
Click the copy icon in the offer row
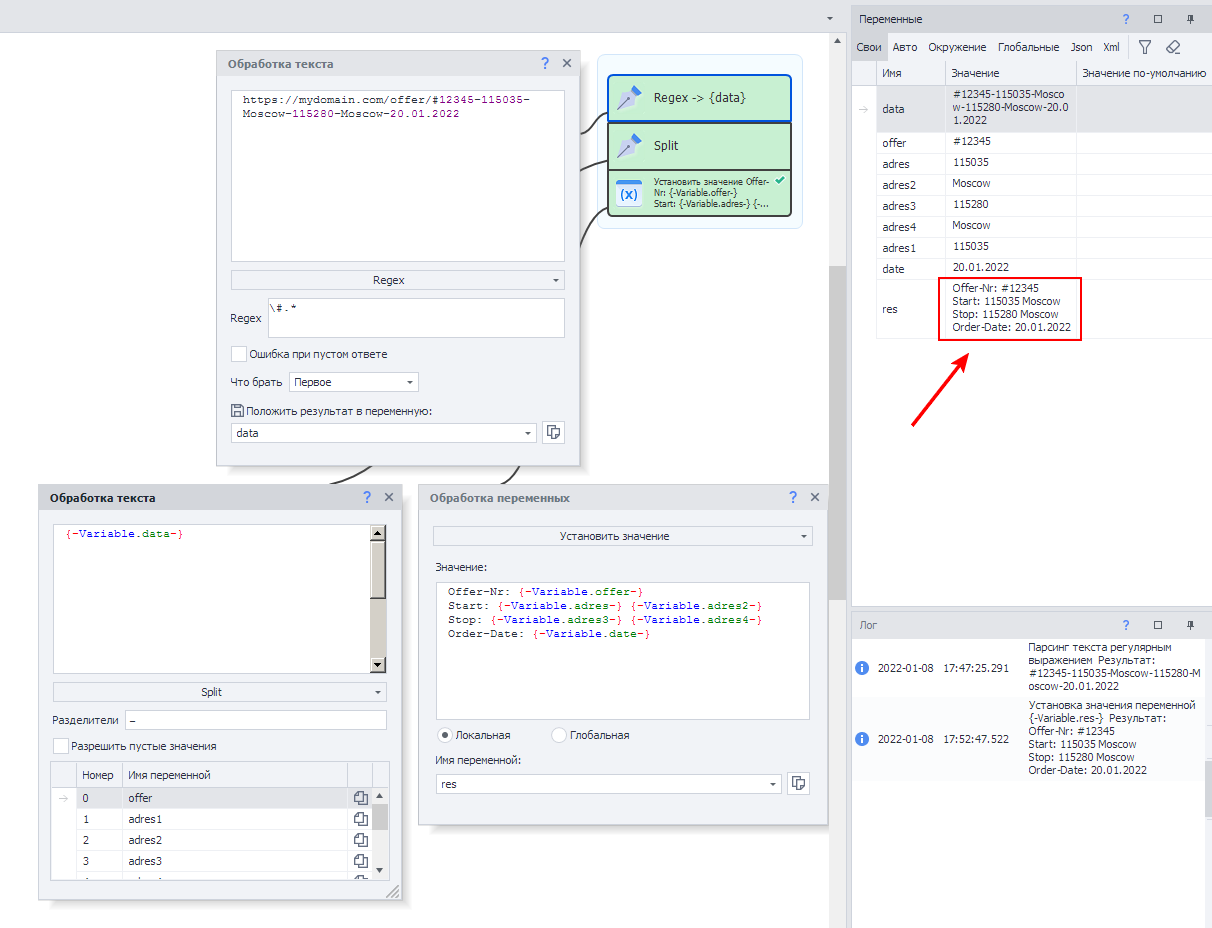coord(361,798)
